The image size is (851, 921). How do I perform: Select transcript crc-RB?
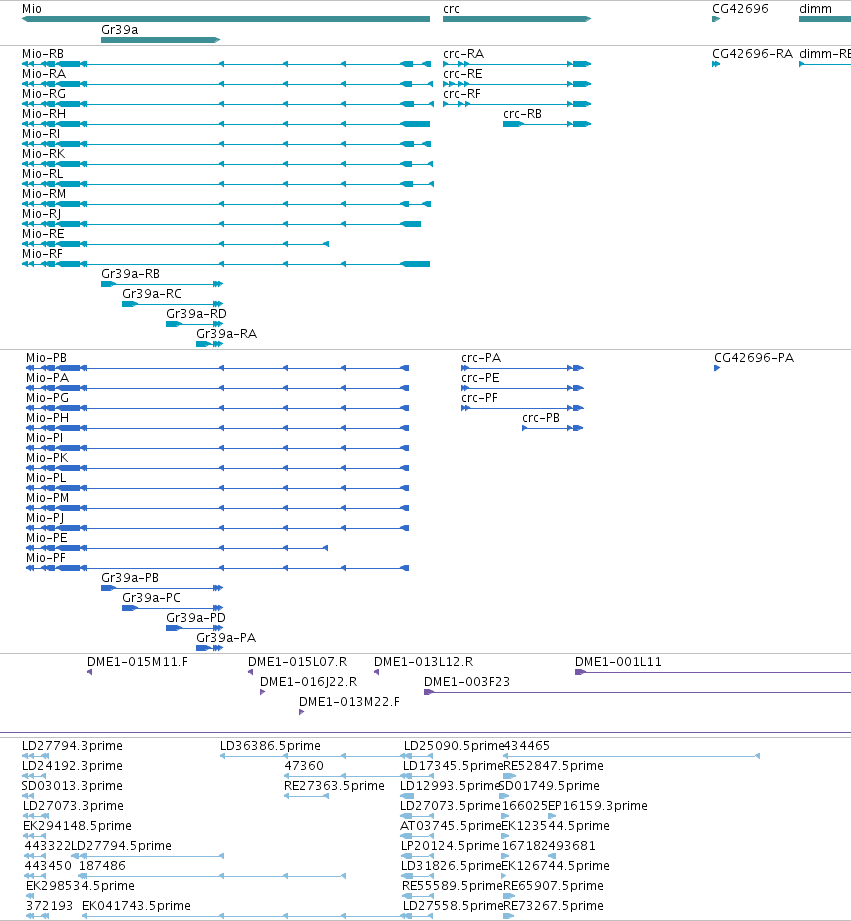coord(523,114)
